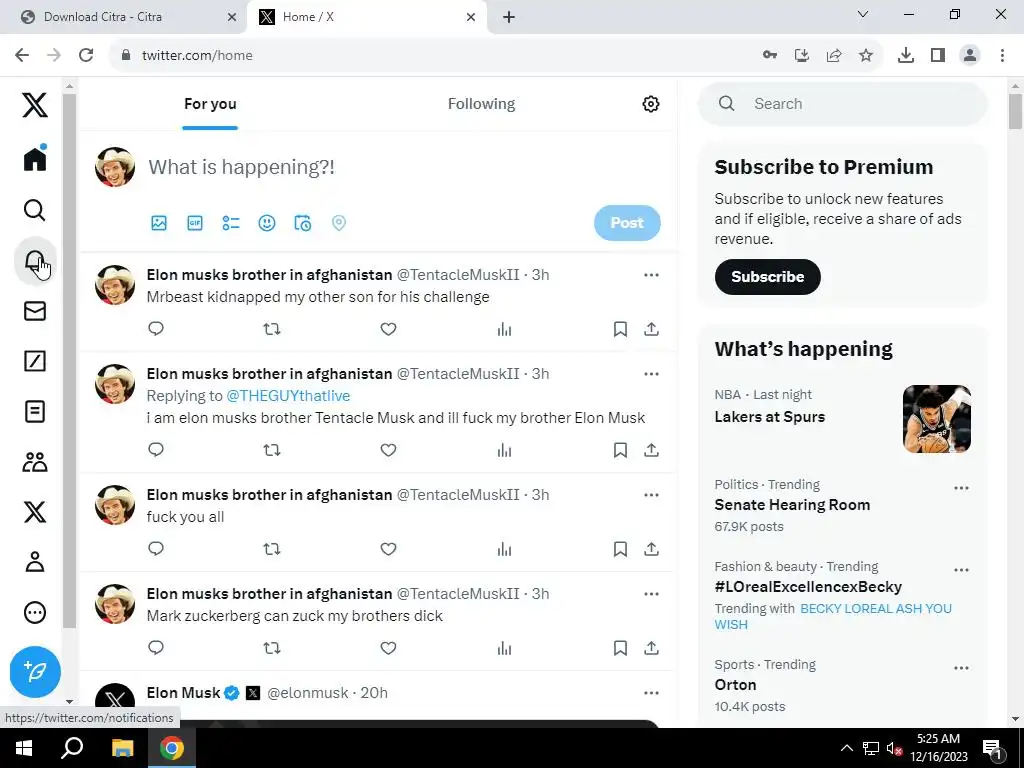Open more menu on third TentacleMuskII tweet
Viewport: 1024px width, 768px height.
[651, 495]
